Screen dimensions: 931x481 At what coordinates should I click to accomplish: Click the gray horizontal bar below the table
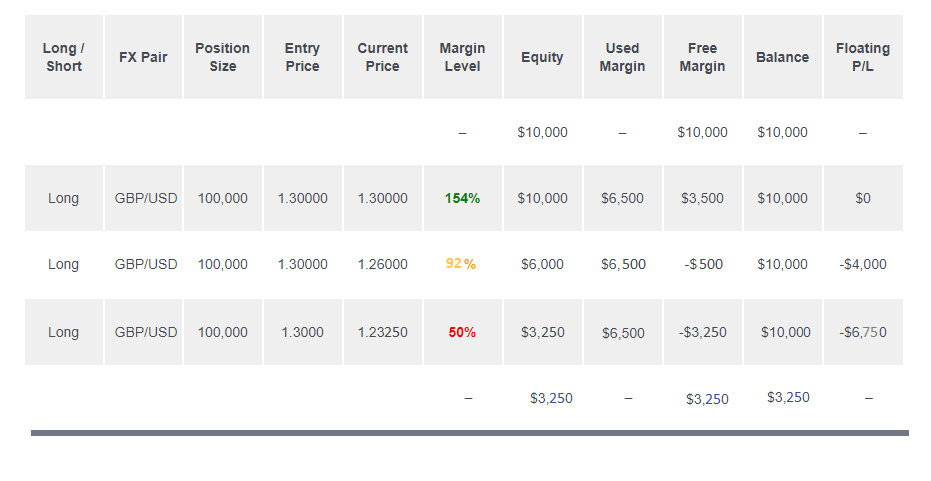coord(469,433)
